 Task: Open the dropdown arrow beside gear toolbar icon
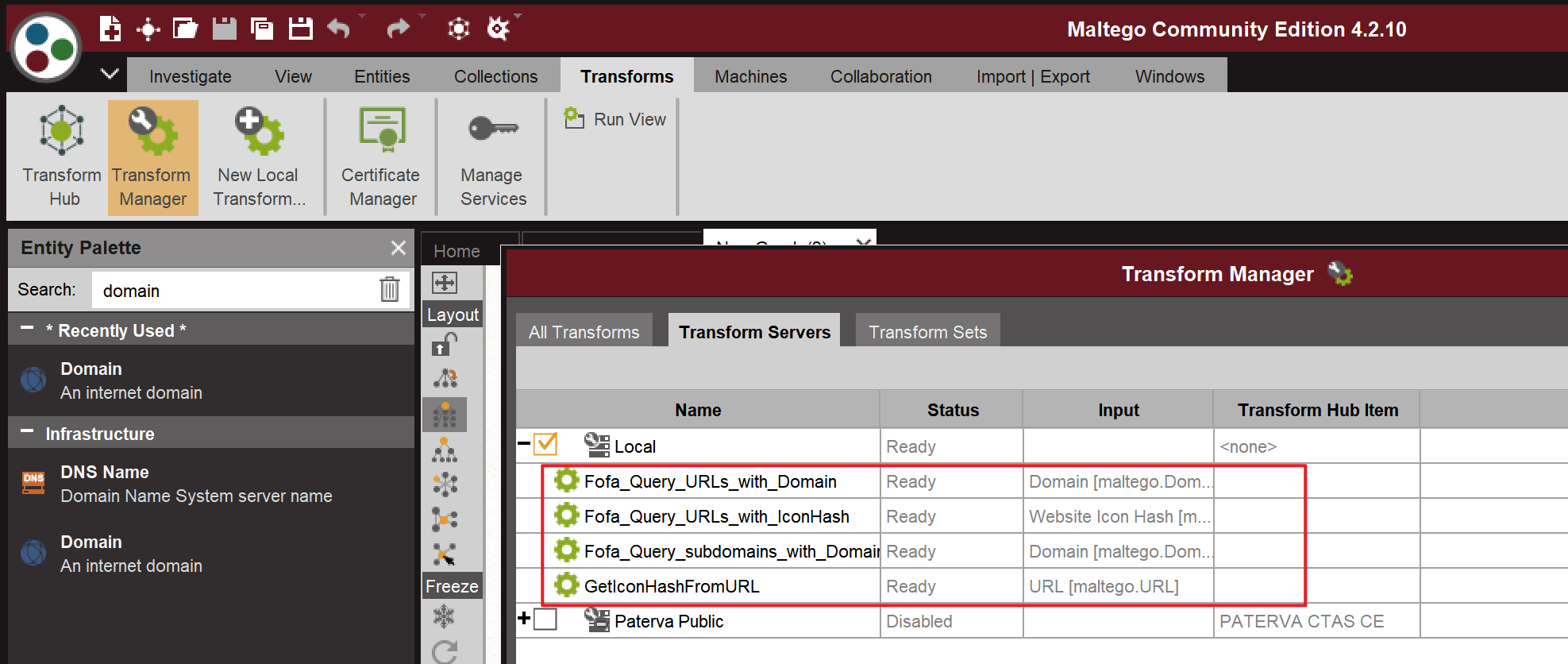pos(518,15)
